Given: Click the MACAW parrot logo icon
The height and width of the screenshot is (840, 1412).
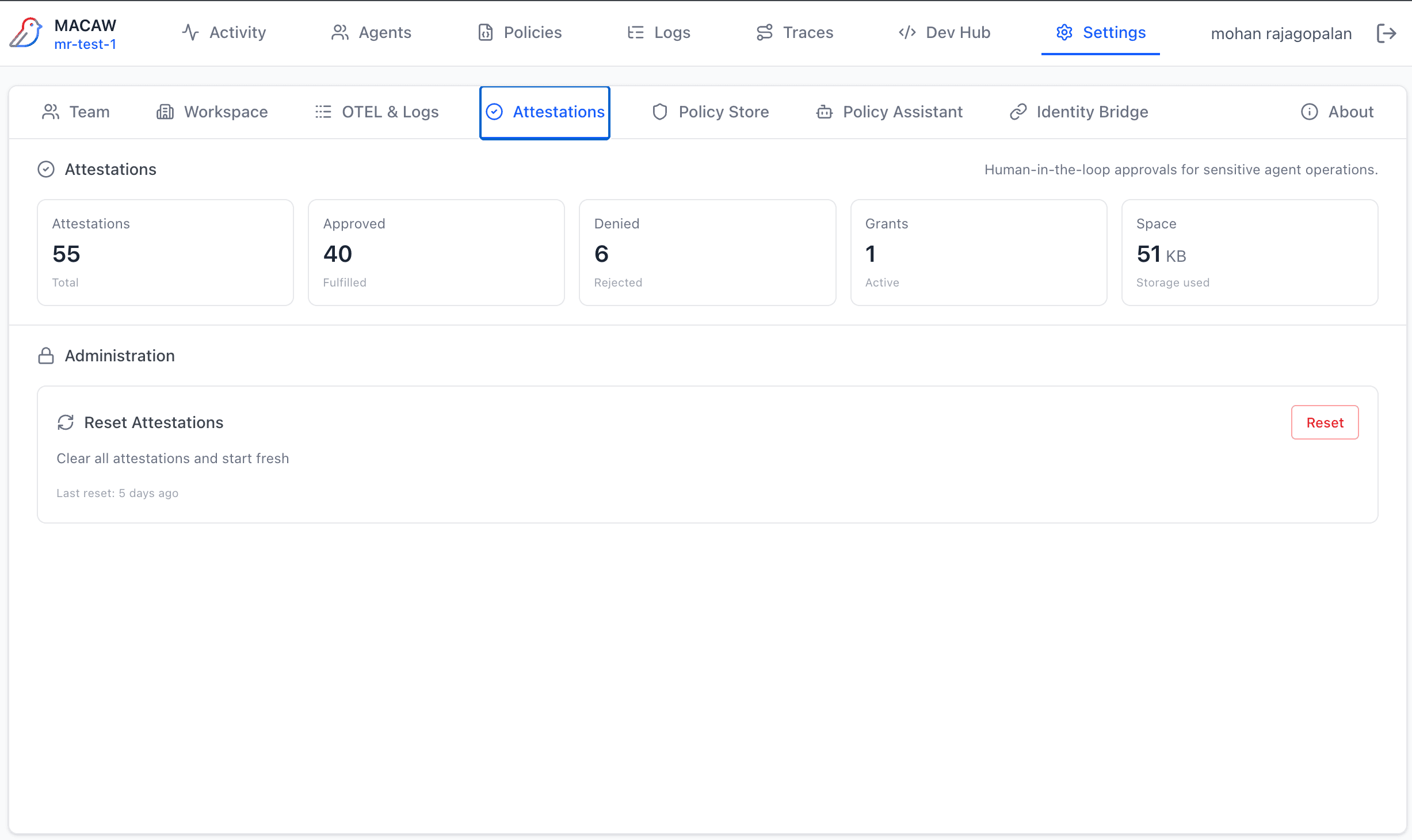Looking at the screenshot, I should [x=25, y=33].
